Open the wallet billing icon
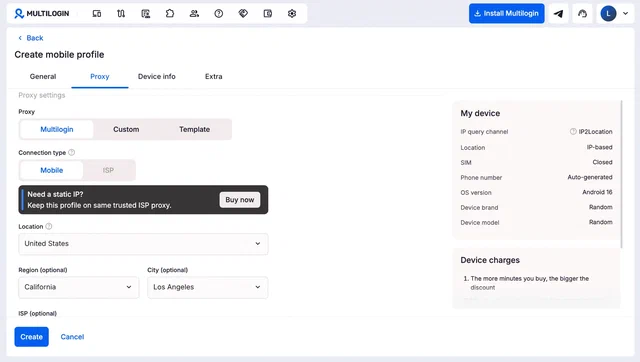640x362 pixels. [268, 13]
